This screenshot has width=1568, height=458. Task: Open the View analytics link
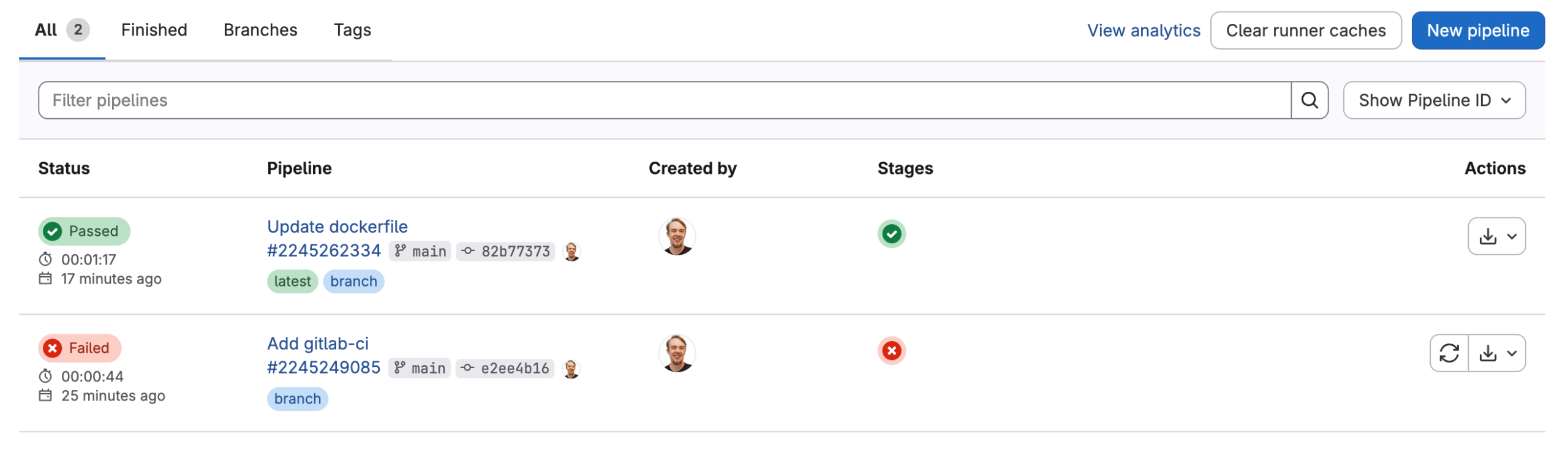click(x=1143, y=31)
